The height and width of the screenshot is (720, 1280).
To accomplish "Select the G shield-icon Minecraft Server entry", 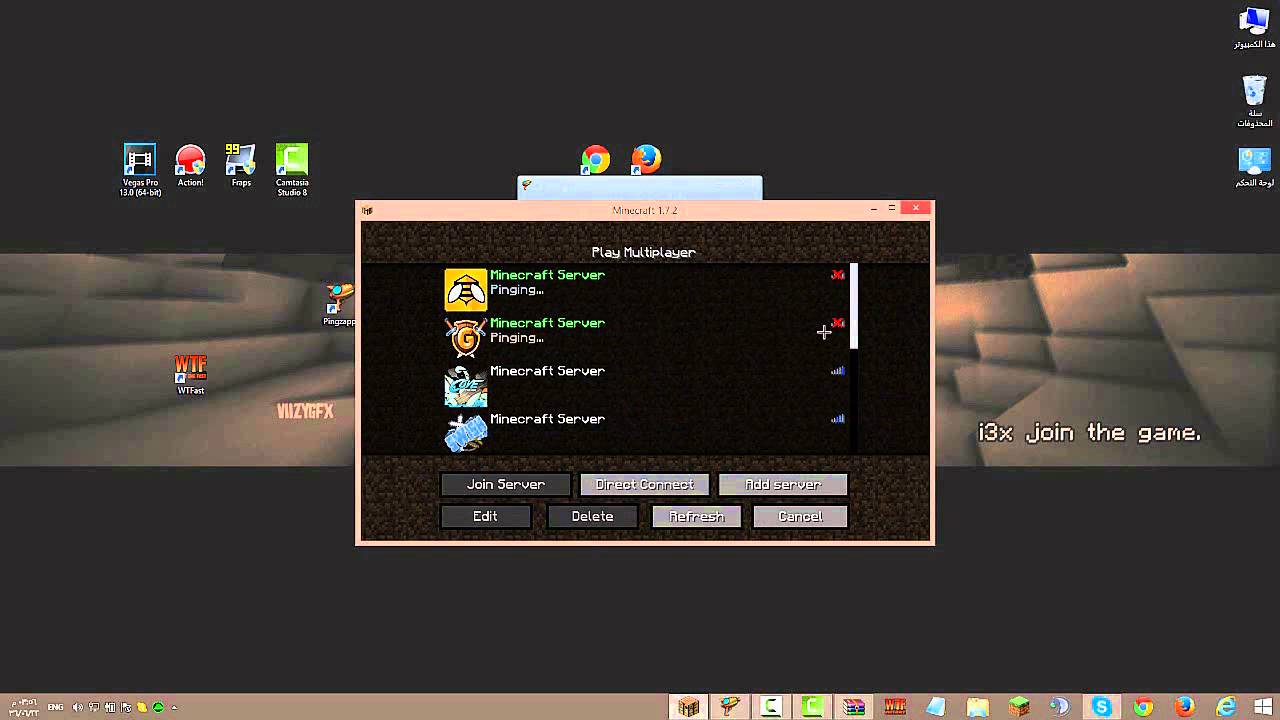I will click(646, 337).
